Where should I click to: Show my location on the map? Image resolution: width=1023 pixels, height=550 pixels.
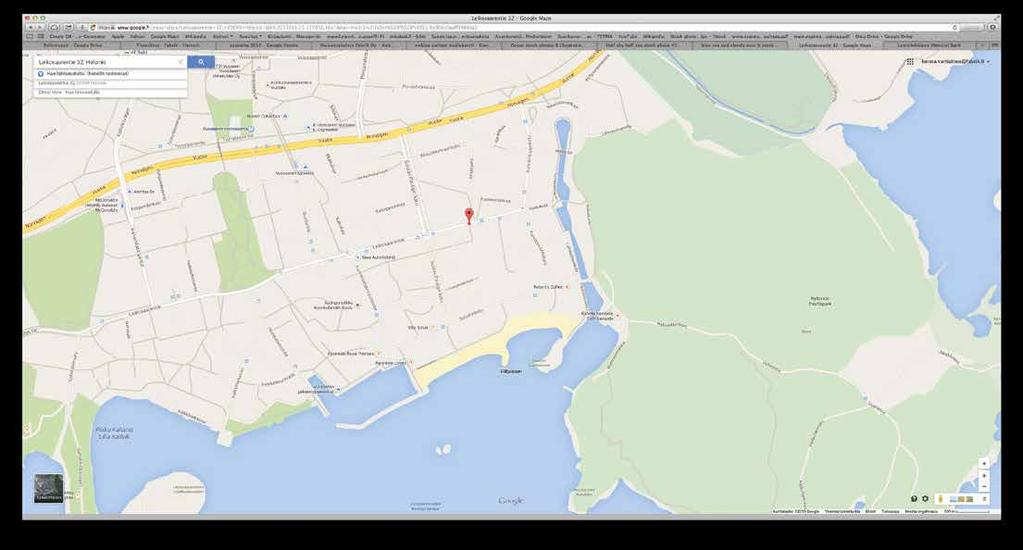pos(984,464)
